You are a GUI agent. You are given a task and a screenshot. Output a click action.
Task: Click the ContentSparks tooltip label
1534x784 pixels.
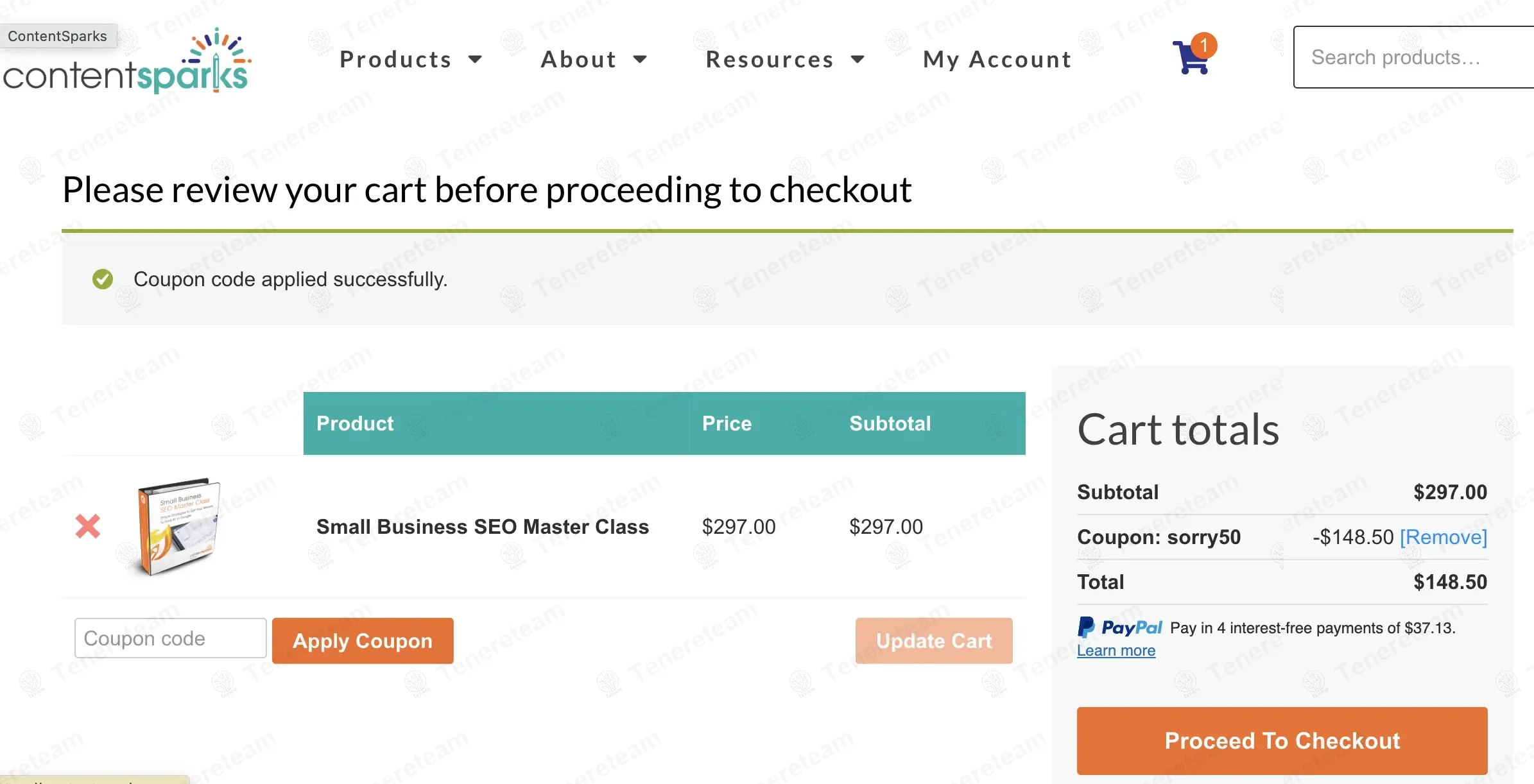tap(58, 36)
